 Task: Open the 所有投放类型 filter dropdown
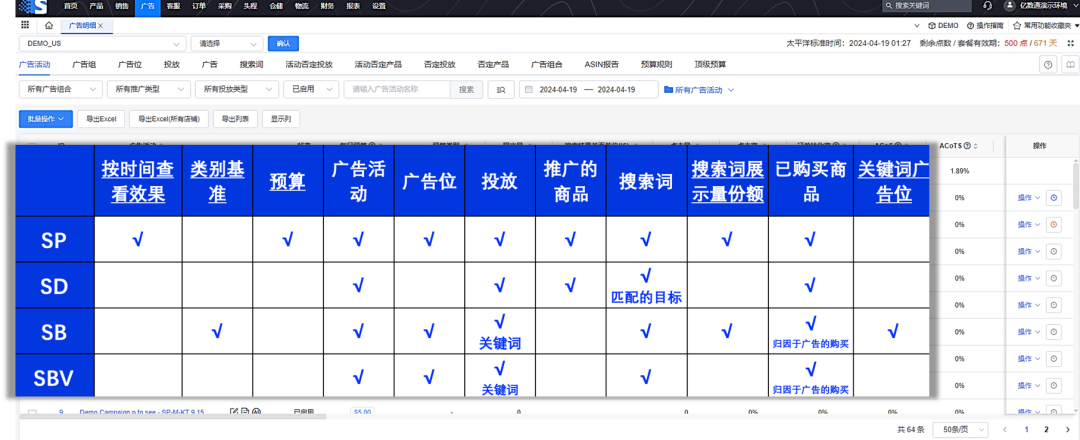click(237, 90)
